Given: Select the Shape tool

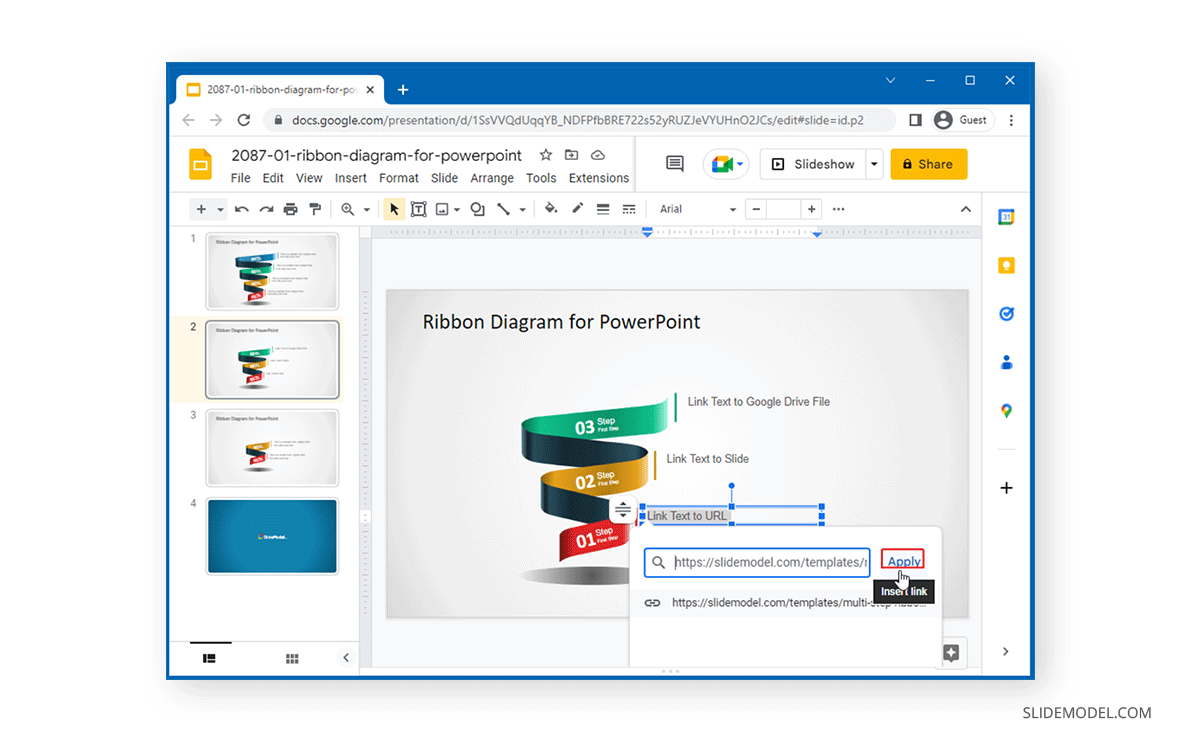Looking at the screenshot, I should 477,209.
